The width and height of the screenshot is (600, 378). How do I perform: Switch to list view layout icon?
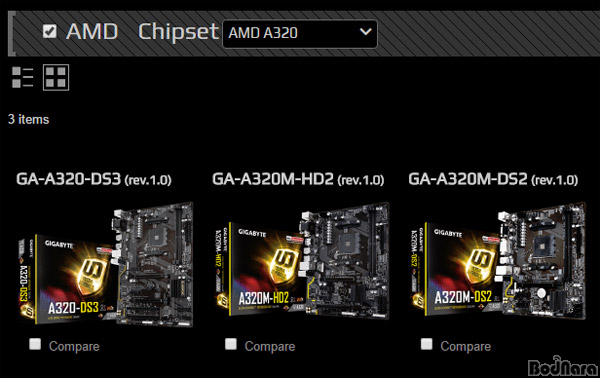[23, 77]
